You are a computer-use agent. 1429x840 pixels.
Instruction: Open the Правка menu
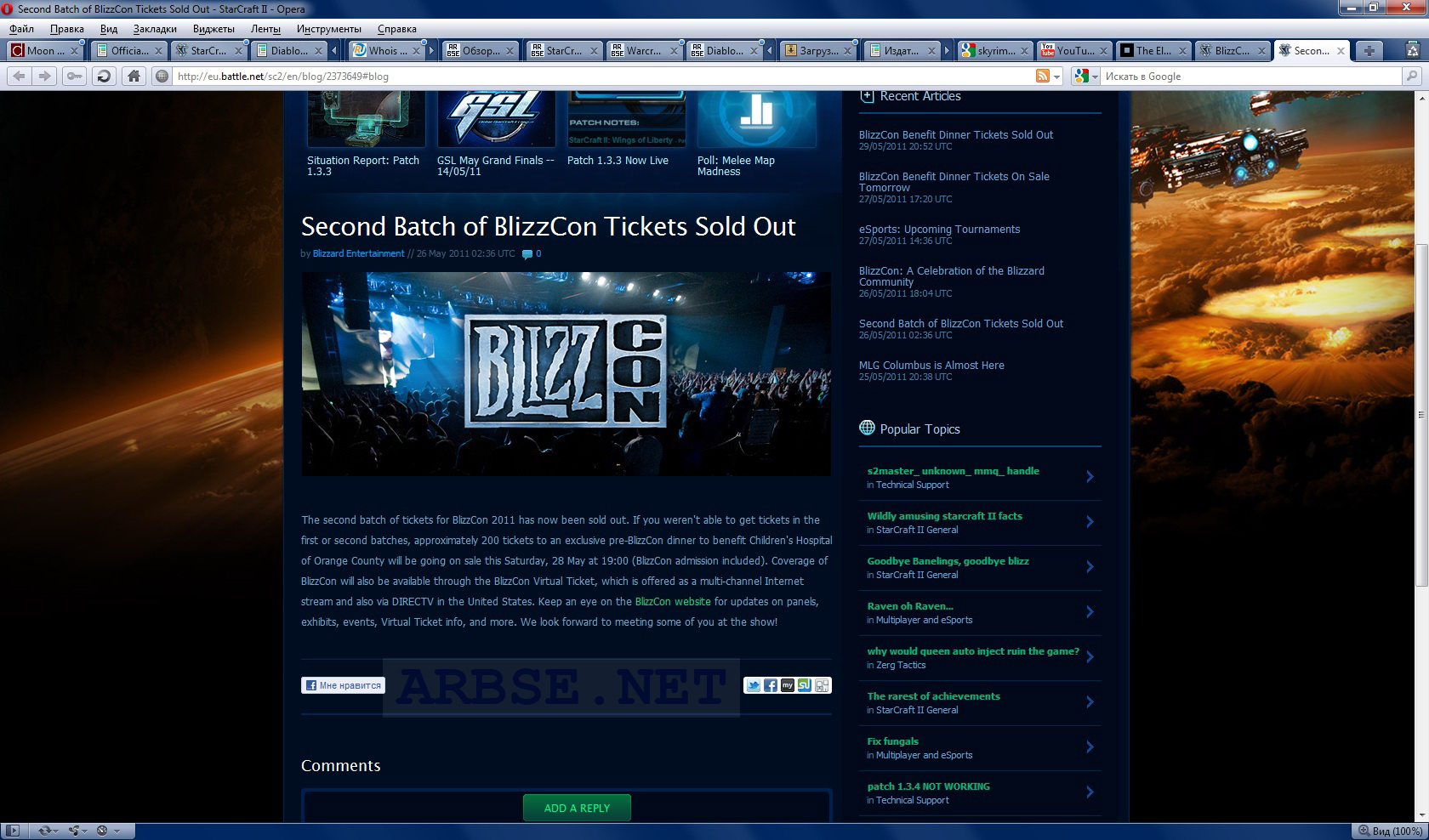66,29
